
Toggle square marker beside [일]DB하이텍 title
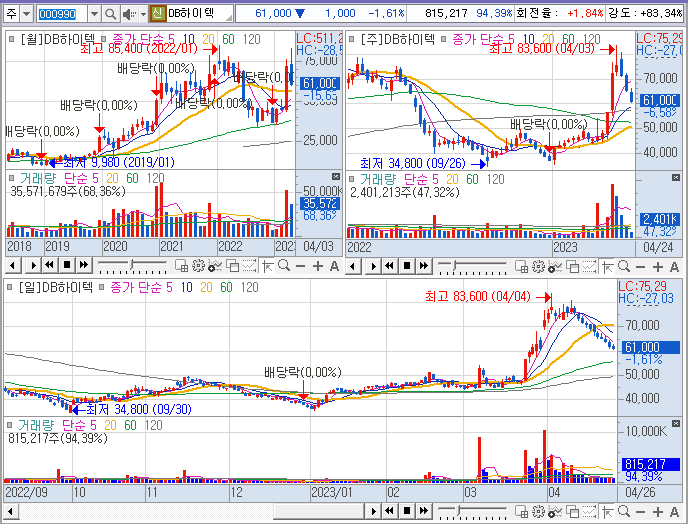(x=10, y=287)
